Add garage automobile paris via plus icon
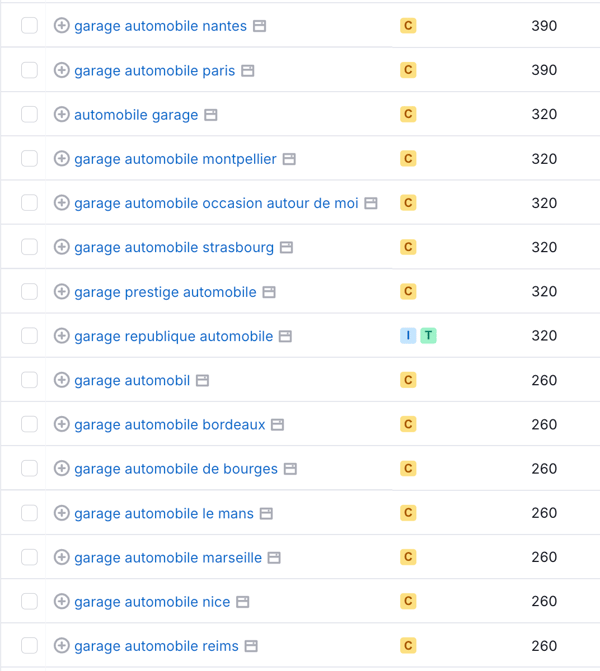Image resolution: width=600 pixels, height=671 pixels. [61, 70]
